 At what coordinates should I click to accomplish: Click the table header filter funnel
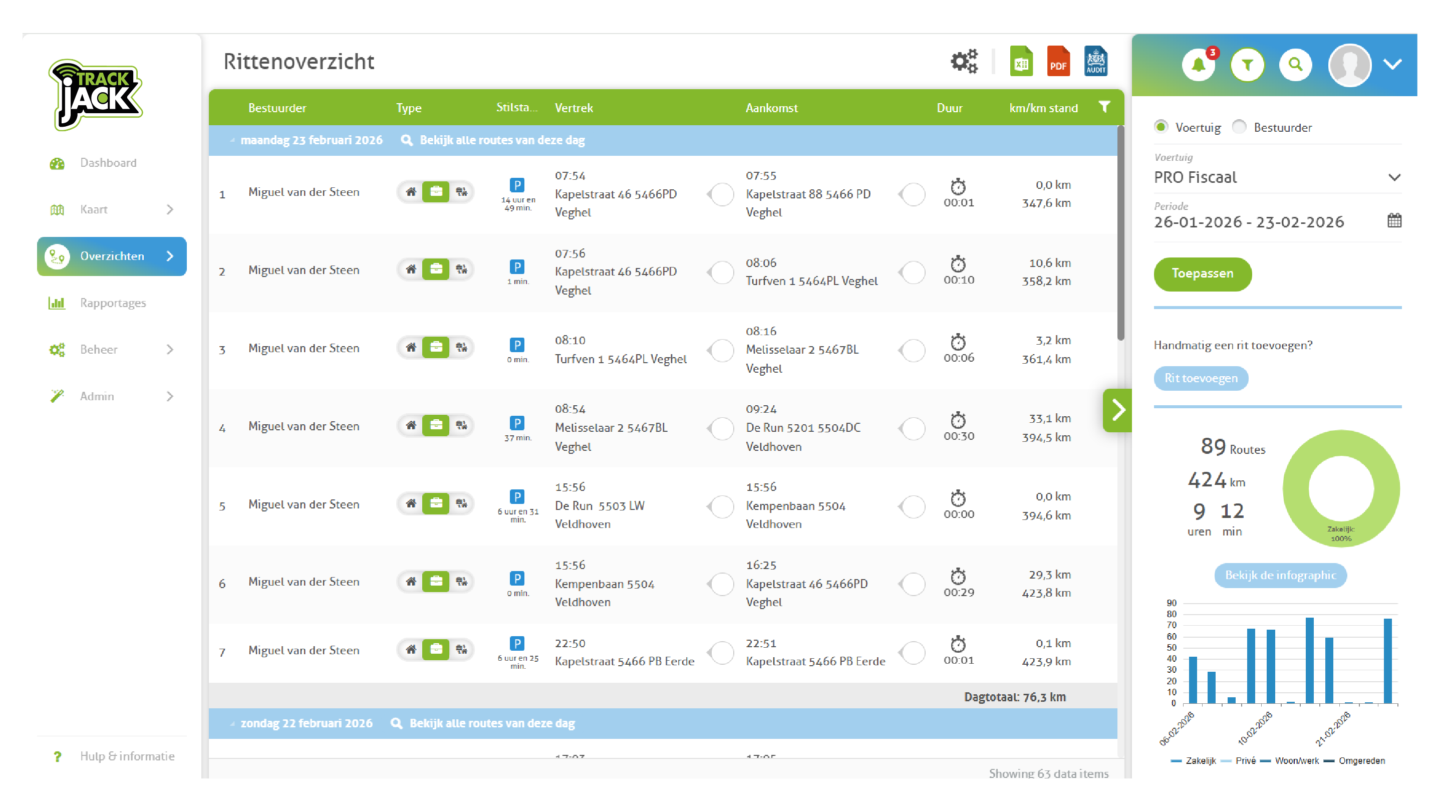(x=1104, y=107)
